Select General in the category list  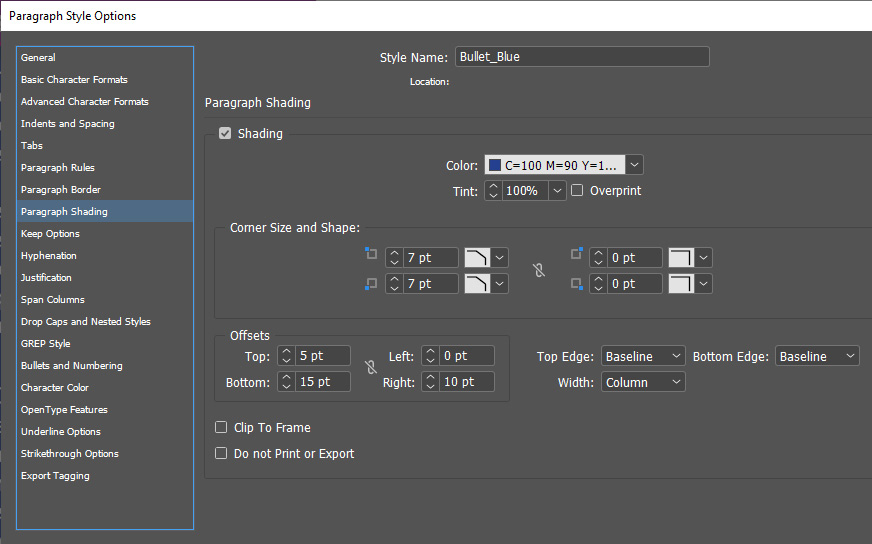[105, 57]
